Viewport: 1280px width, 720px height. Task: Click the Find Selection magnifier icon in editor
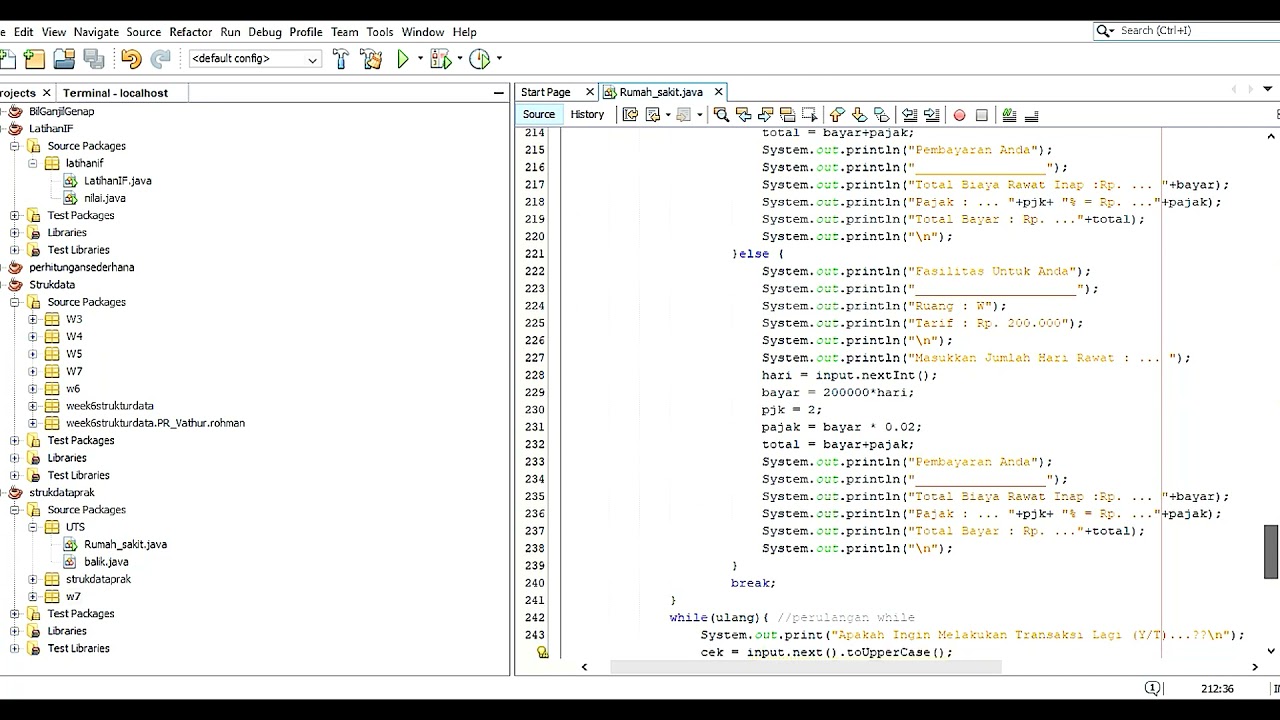tap(721, 115)
